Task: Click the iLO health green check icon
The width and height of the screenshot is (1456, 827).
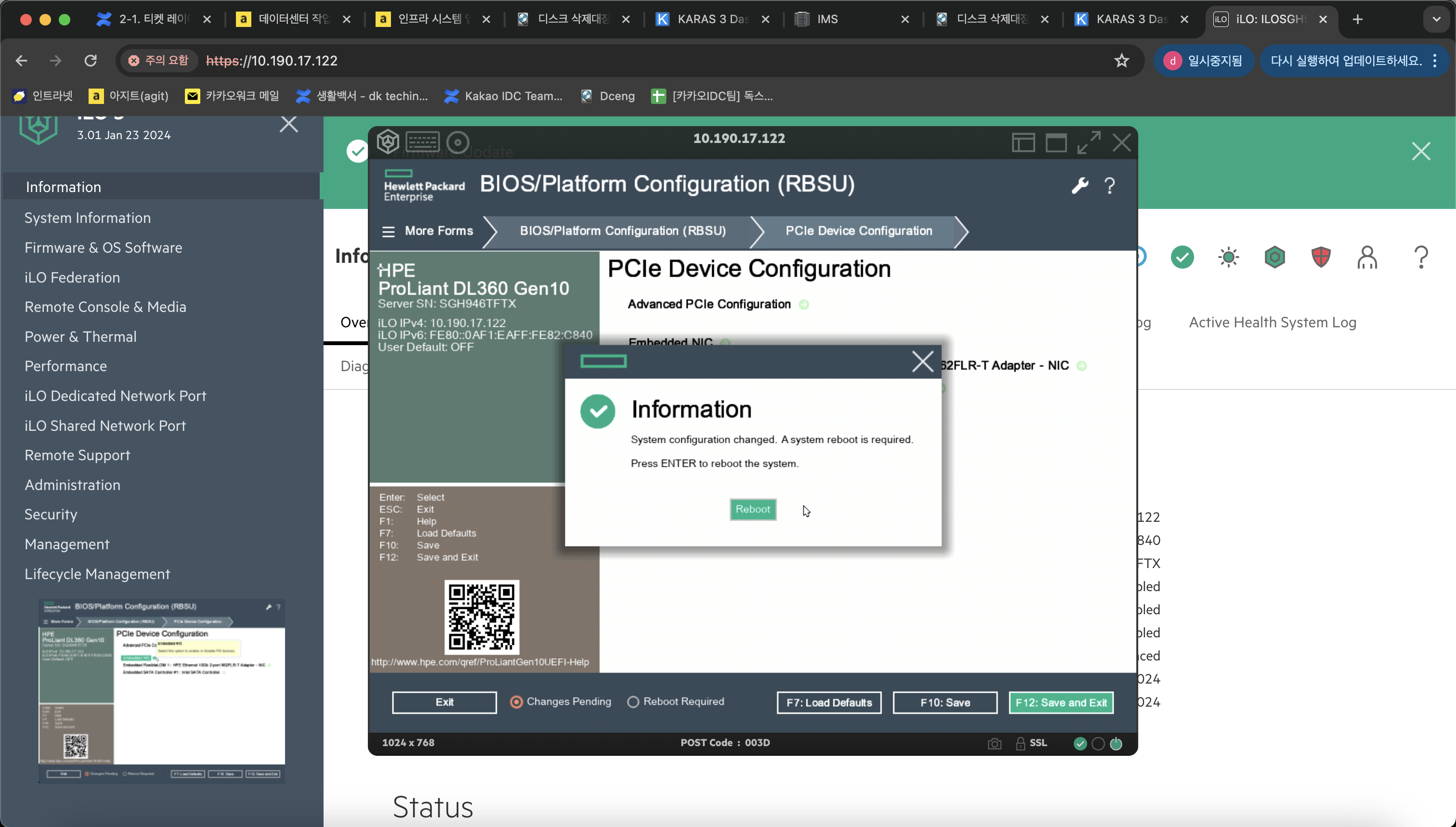Action: pos(1182,258)
